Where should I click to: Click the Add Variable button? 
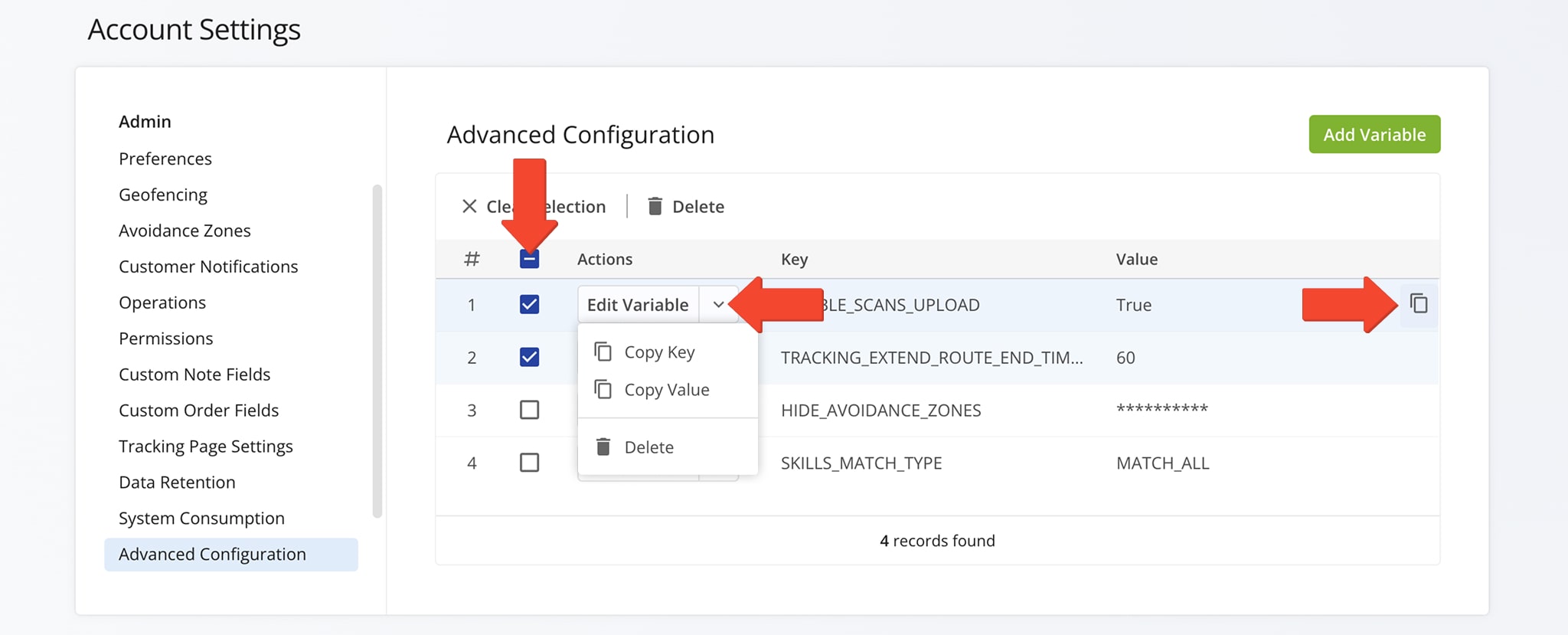tap(1374, 134)
